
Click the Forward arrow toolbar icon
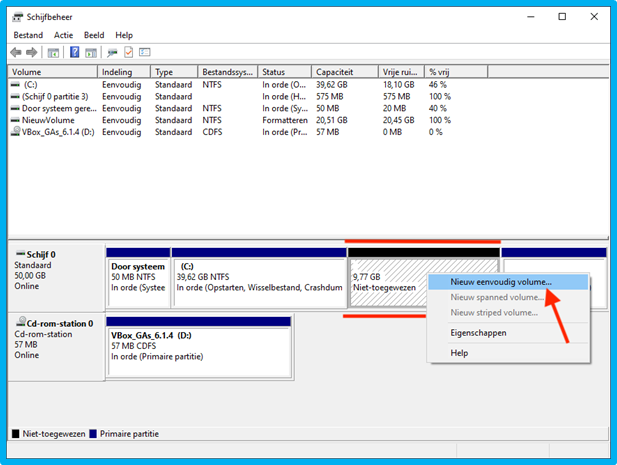pos(31,52)
